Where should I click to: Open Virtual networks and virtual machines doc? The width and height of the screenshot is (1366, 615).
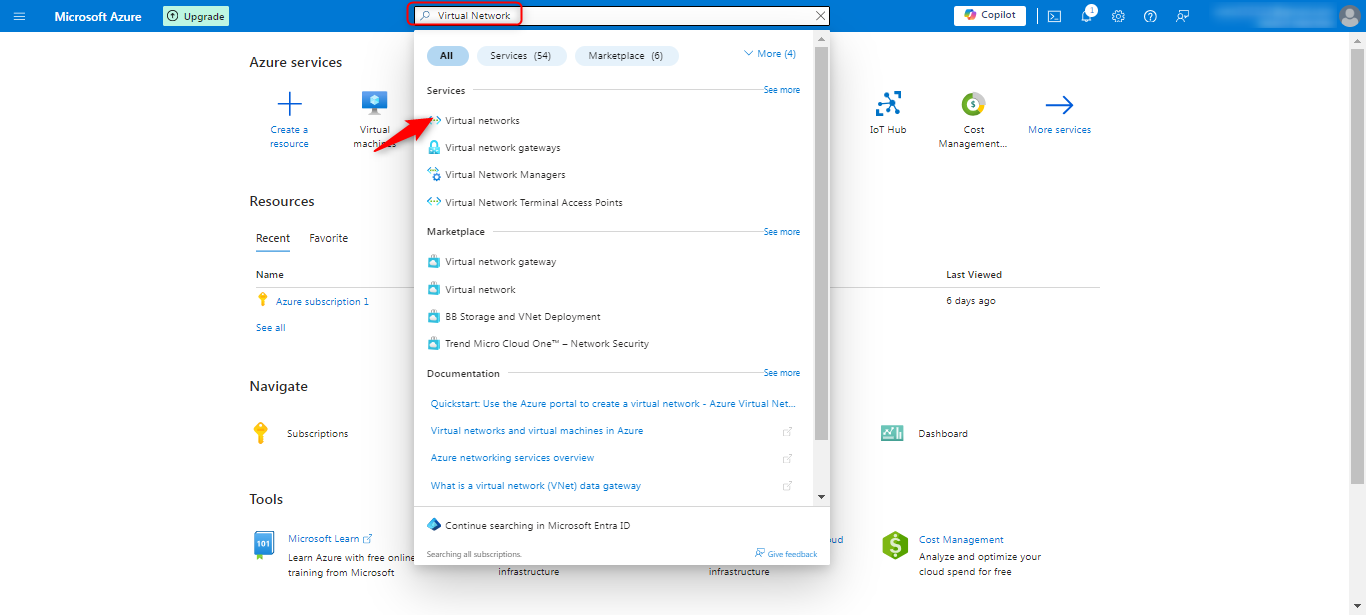pos(537,431)
